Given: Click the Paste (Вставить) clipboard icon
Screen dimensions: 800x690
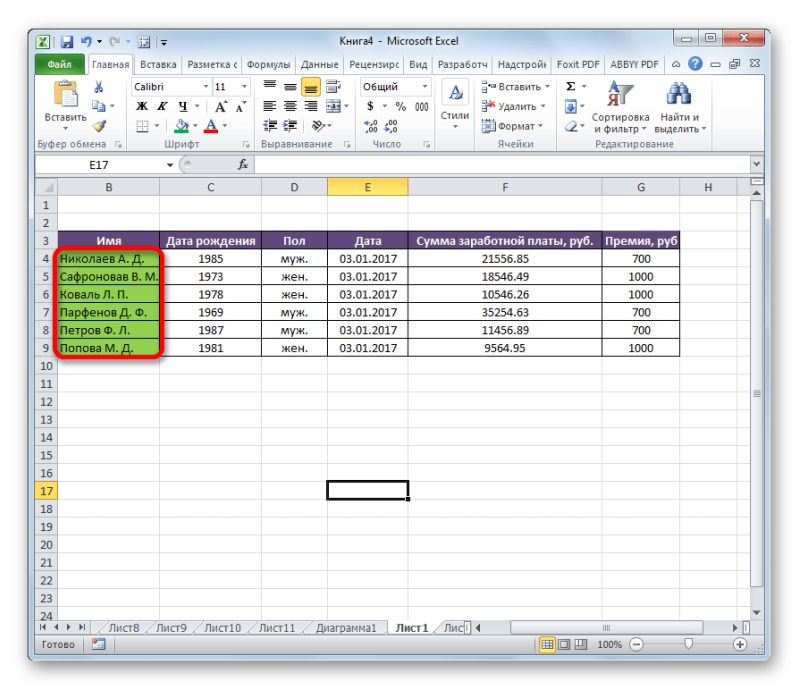Looking at the screenshot, I should (66, 95).
